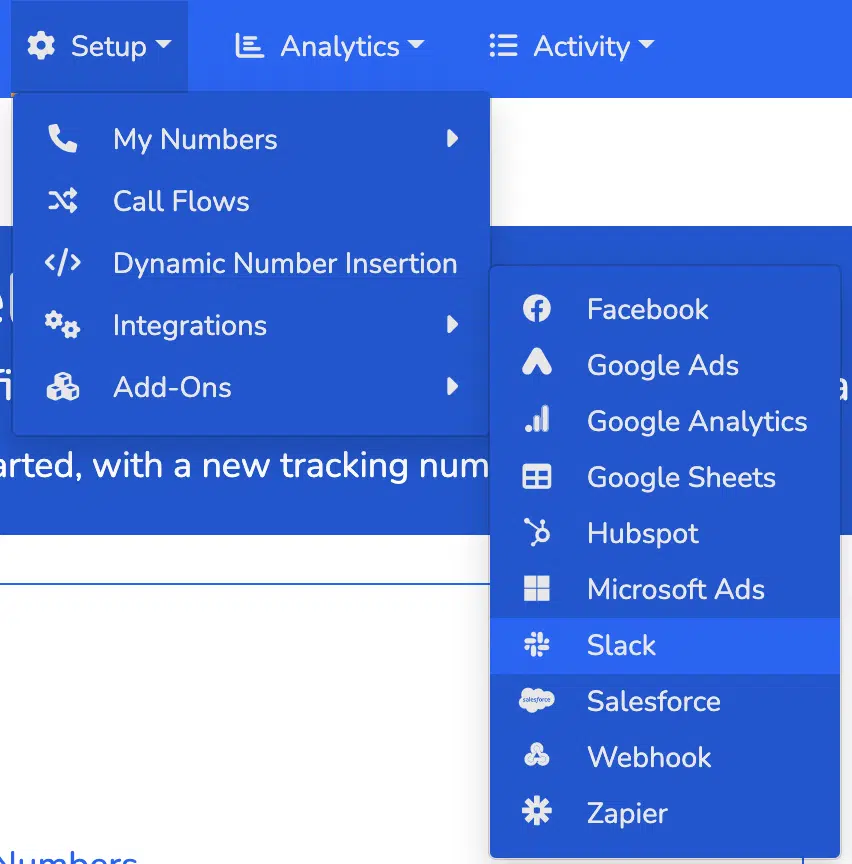Expand the Add-Ons submenu arrow
Screen dimensions: 852x864
coord(452,386)
